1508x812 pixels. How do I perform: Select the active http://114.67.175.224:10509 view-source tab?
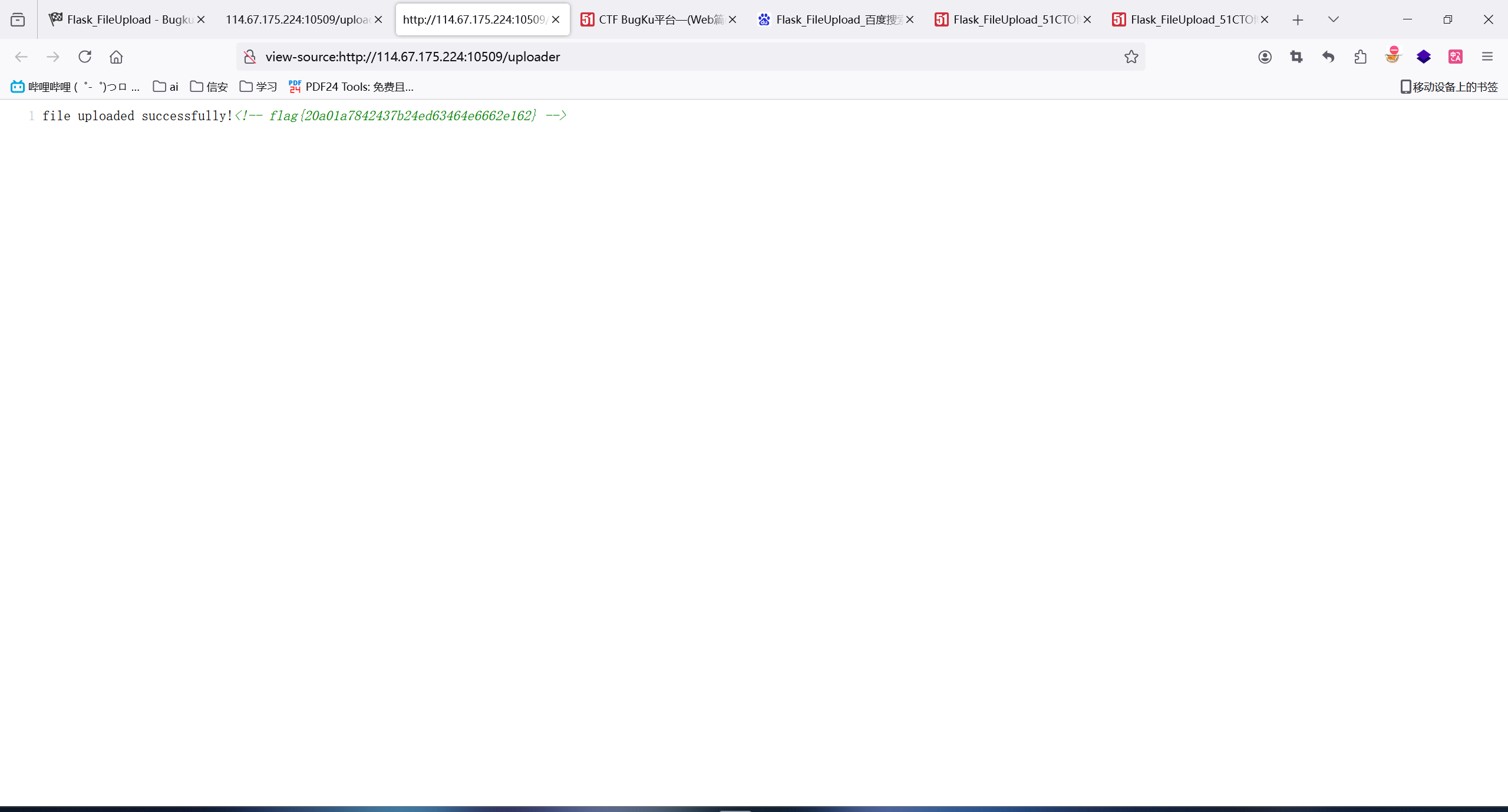(x=482, y=19)
